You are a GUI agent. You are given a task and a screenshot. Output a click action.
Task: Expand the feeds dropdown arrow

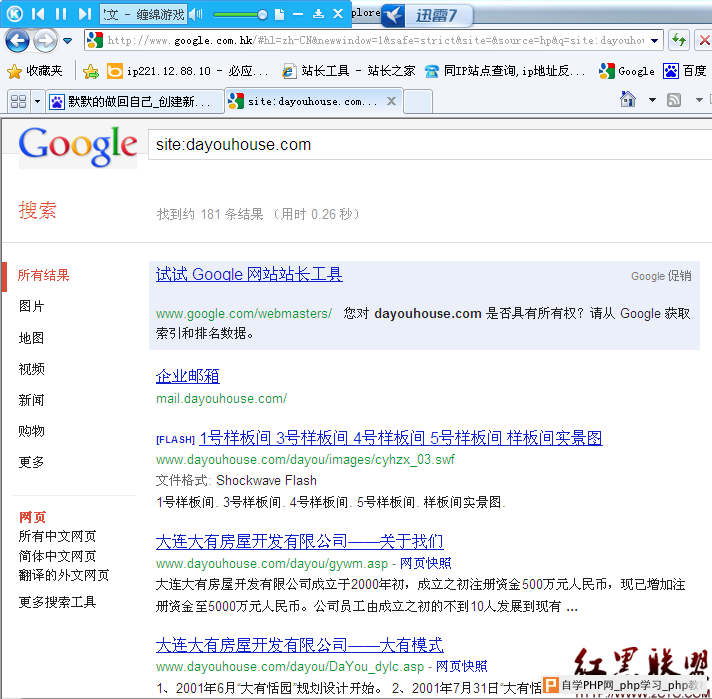point(699,100)
